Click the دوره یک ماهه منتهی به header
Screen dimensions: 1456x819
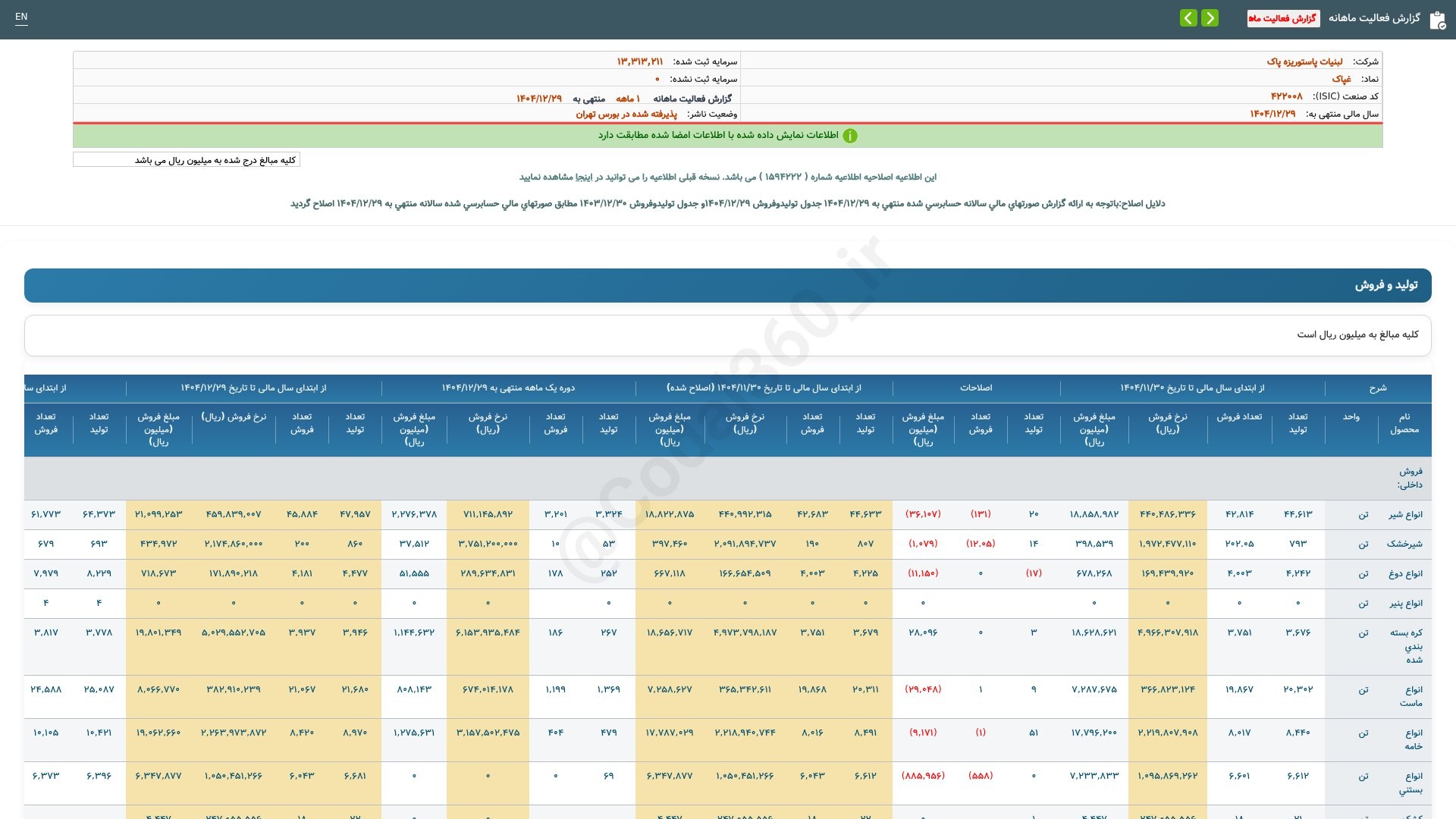point(508,388)
